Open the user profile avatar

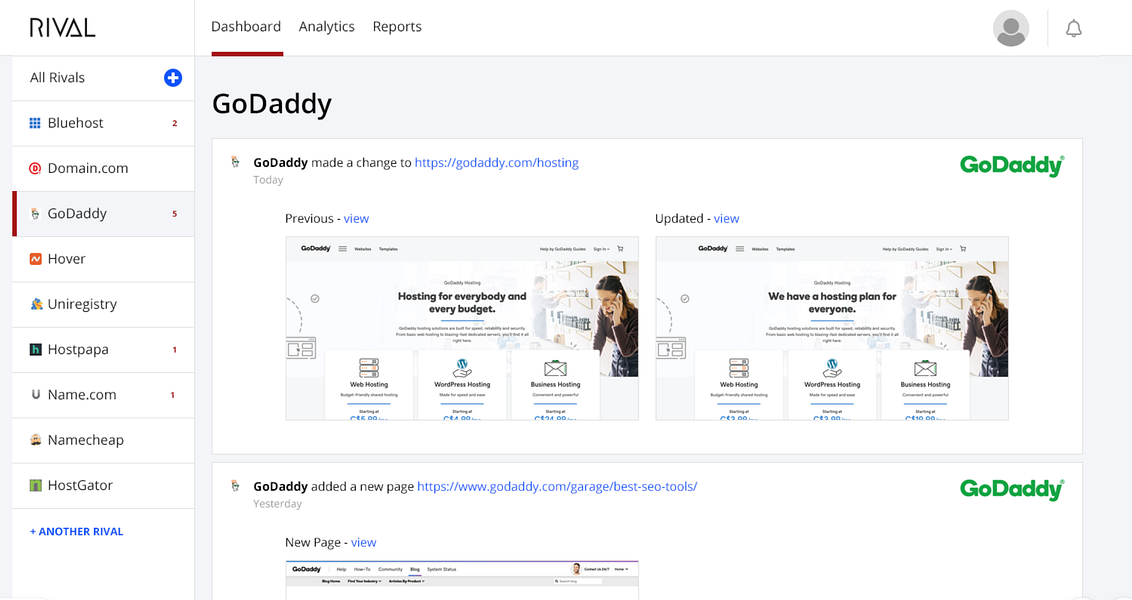pos(1011,28)
